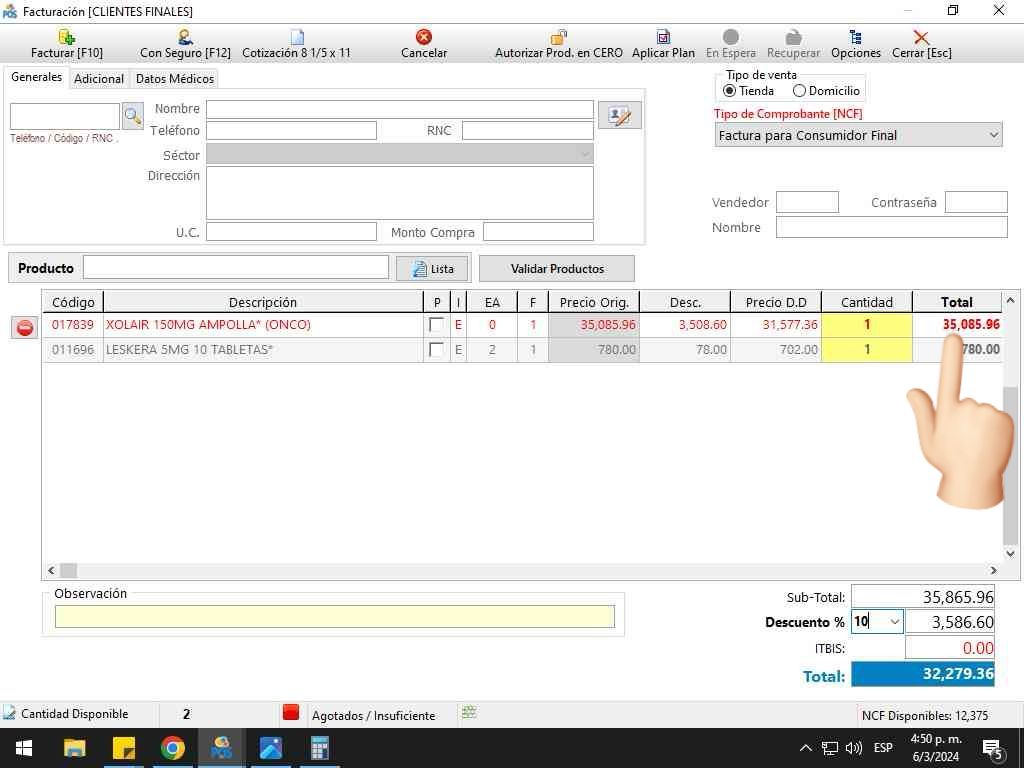Select the Tienda sale type

point(729,91)
